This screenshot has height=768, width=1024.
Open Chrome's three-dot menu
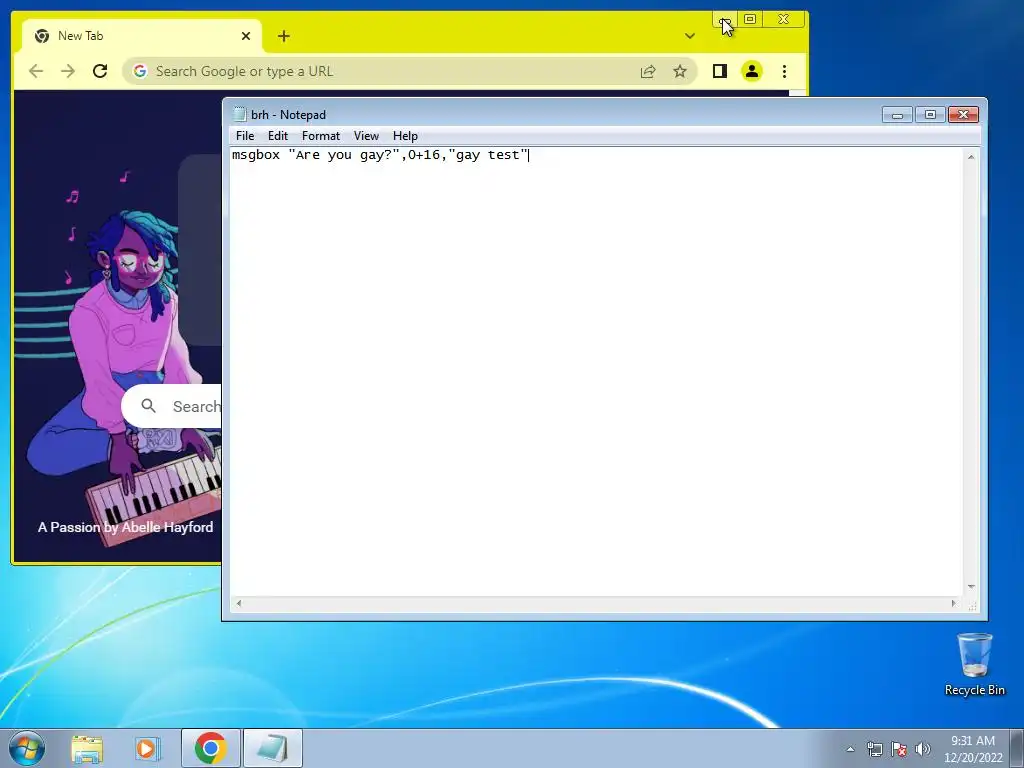784,71
